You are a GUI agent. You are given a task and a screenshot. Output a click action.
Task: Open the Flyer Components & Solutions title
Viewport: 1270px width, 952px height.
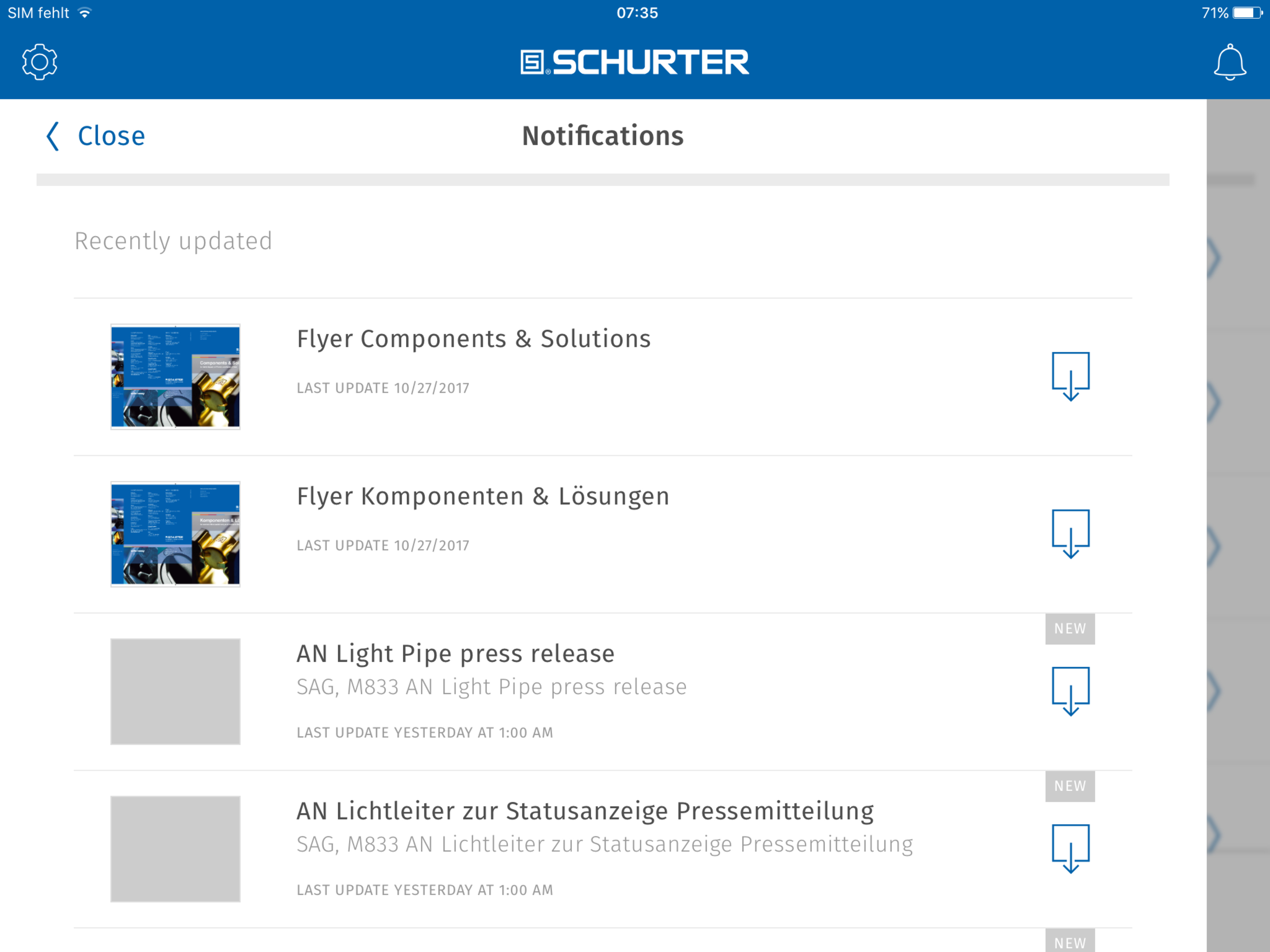coord(474,339)
